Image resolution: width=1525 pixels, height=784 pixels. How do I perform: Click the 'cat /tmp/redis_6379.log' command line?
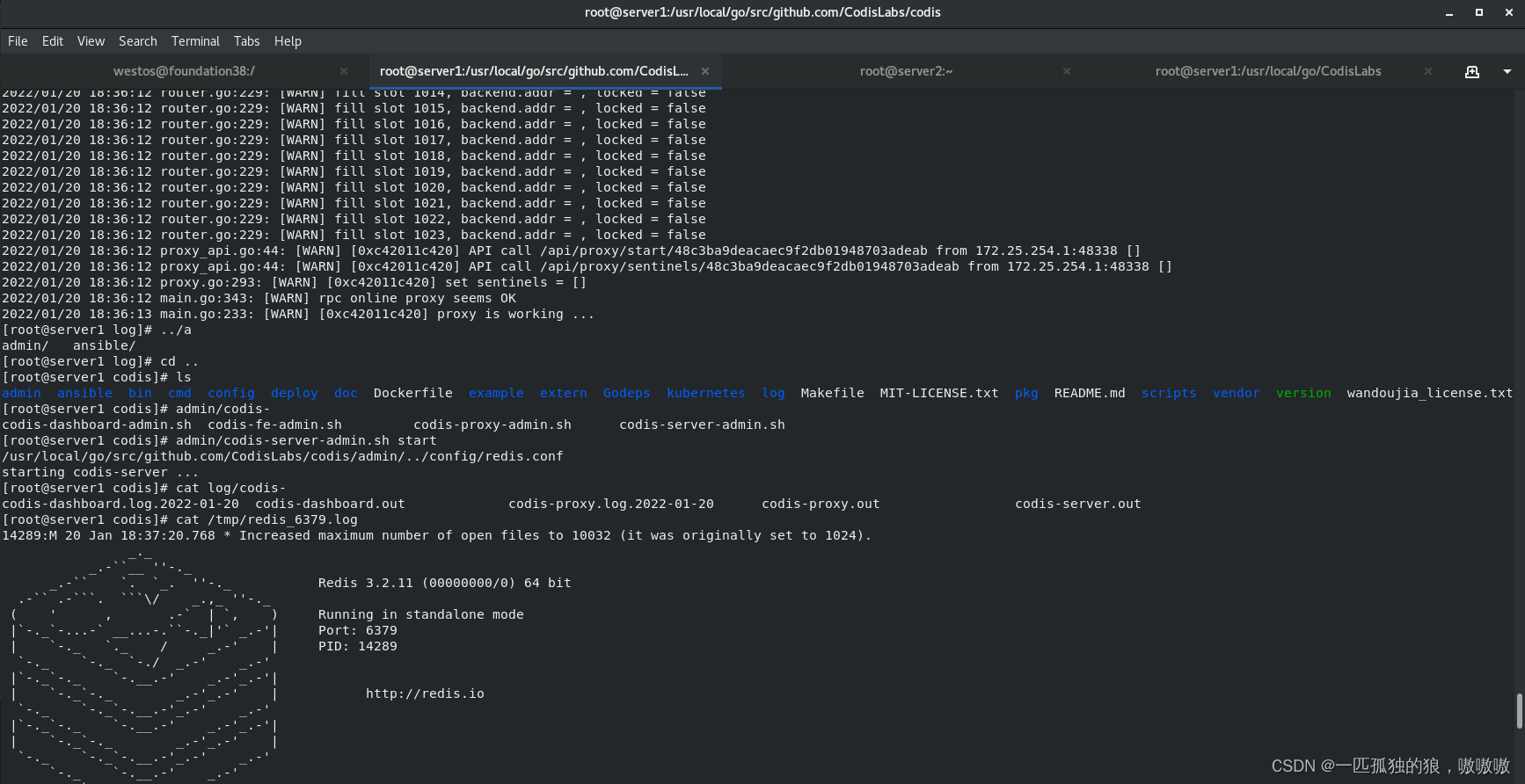pos(179,519)
